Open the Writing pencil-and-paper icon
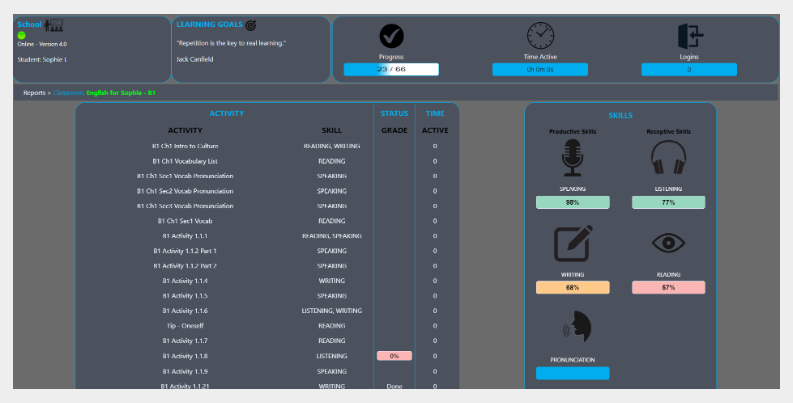 tap(572, 244)
